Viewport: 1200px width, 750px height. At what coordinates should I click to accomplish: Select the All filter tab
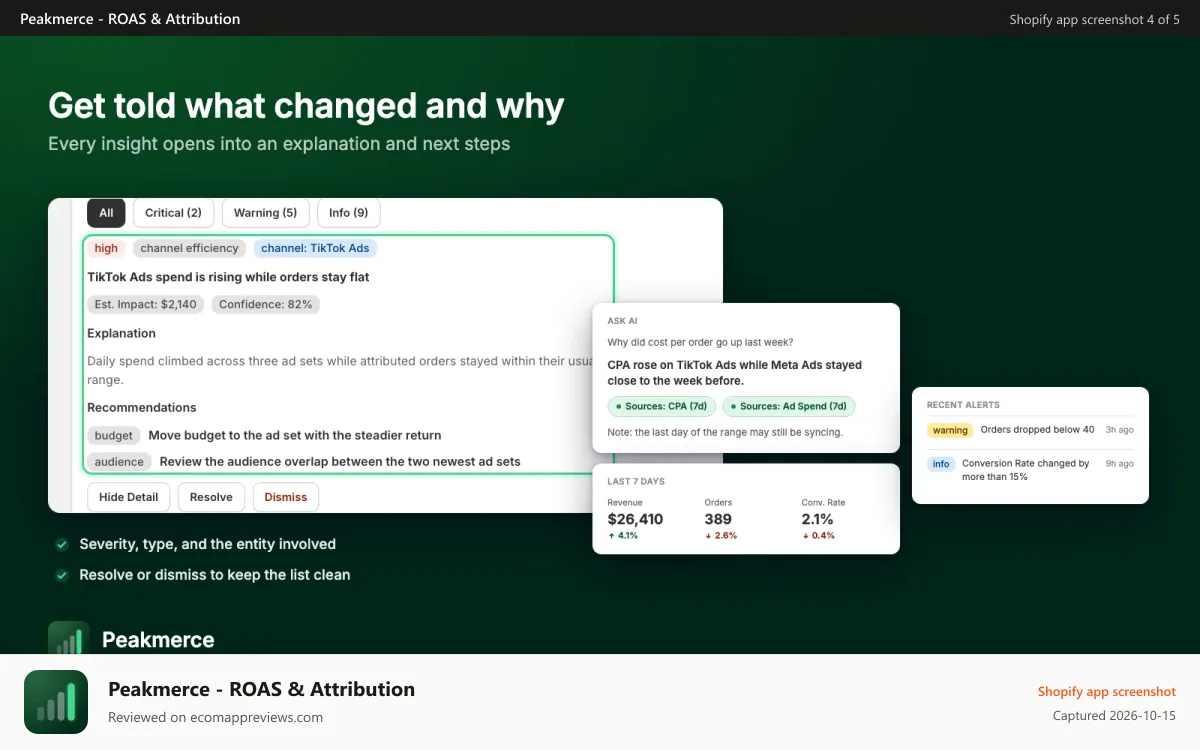click(106, 213)
